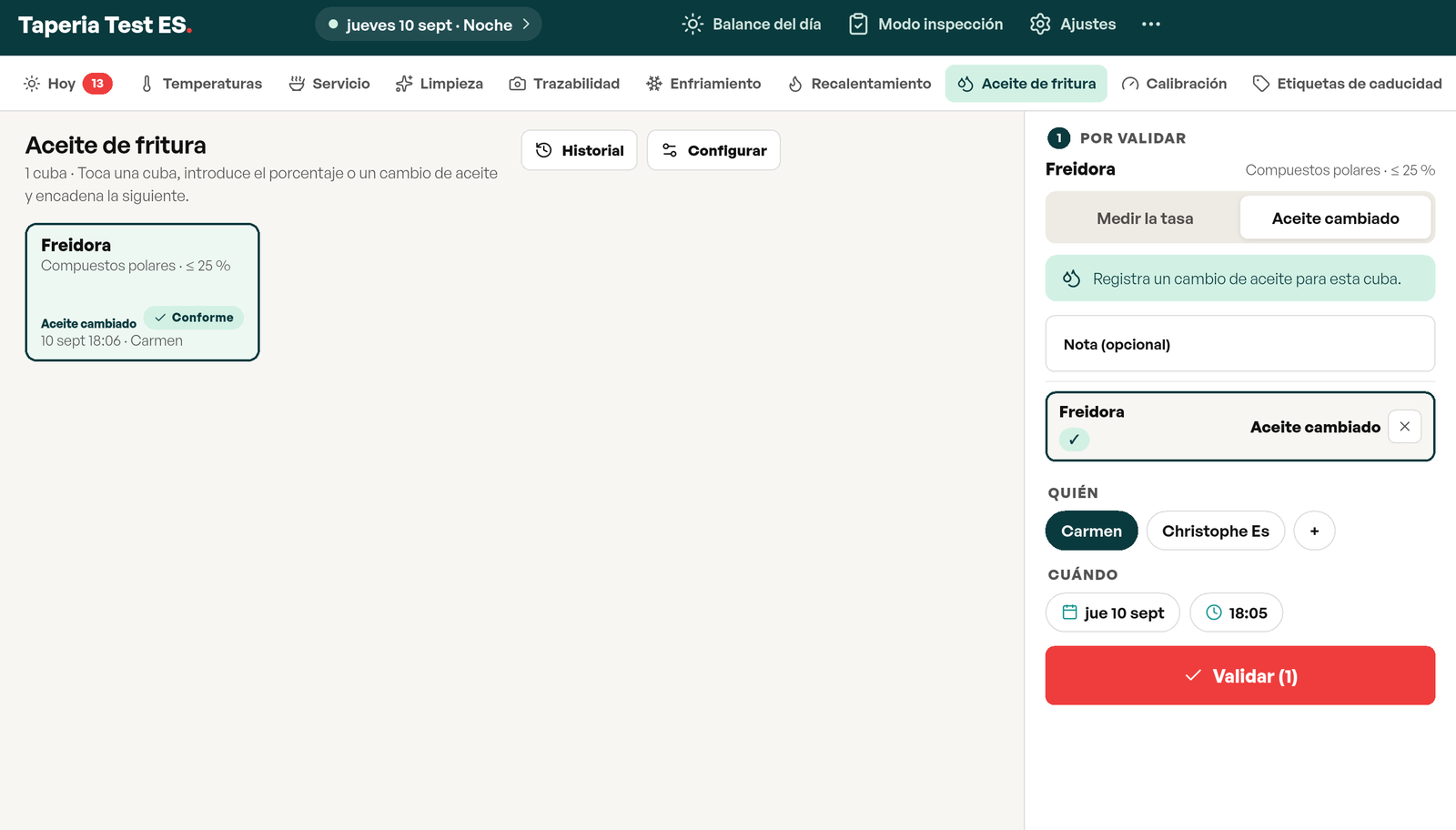The width and height of the screenshot is (1456, 830).
Task: Focus the Nota (opcional) field
Action: click(1239, 344)
